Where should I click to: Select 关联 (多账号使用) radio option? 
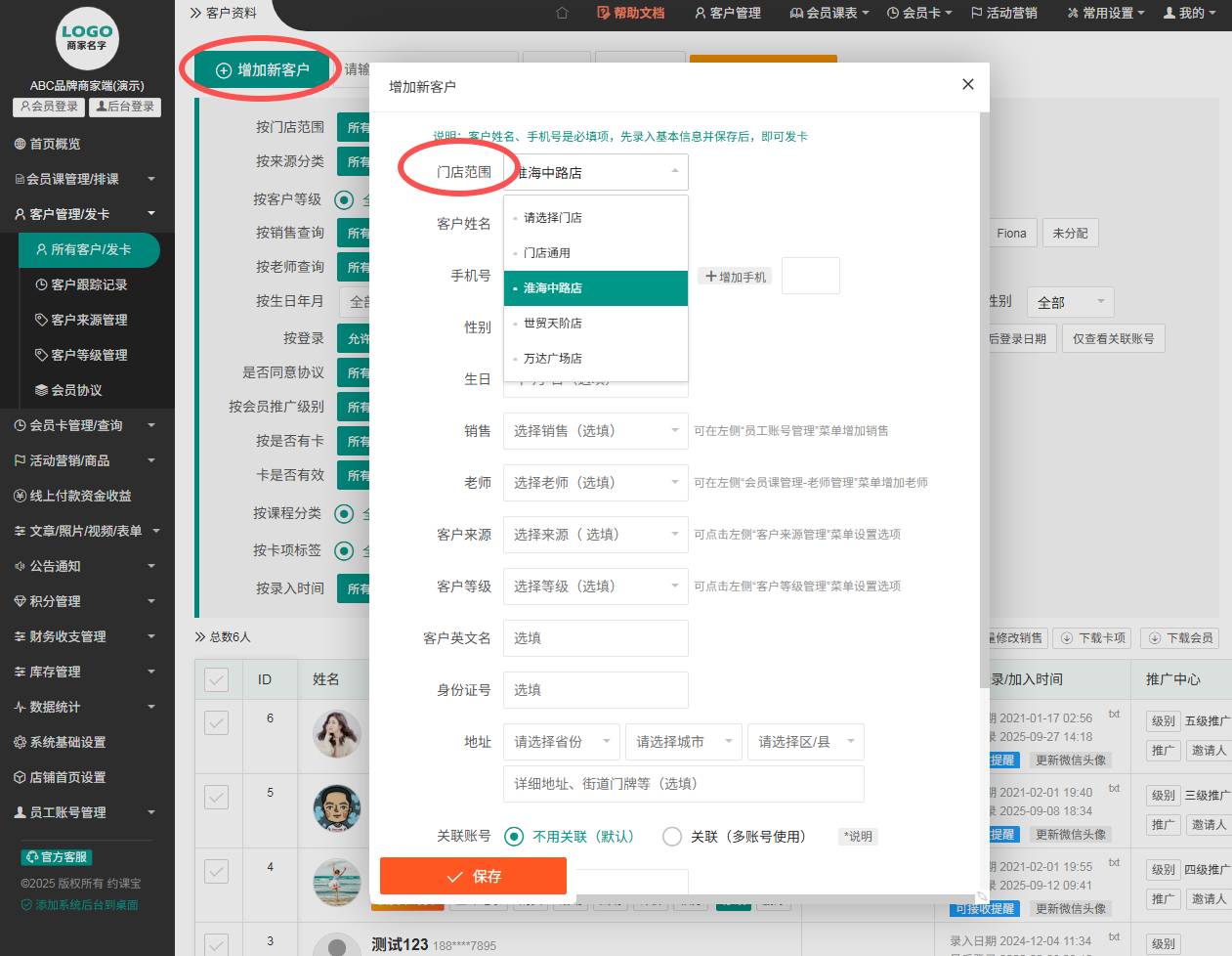pos(672,837)
